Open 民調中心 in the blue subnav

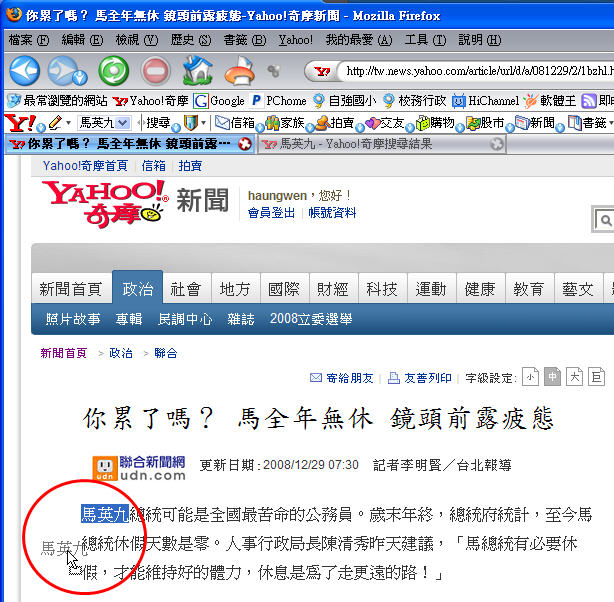[185, 319]
